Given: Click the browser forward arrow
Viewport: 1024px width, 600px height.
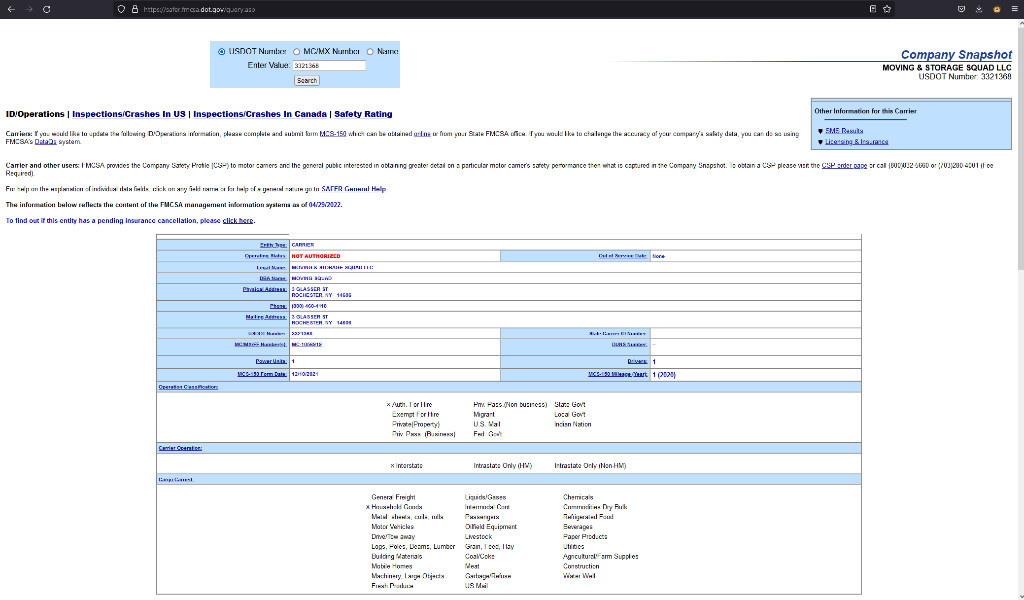Looking at the screenshot, I should click(27, 9).
